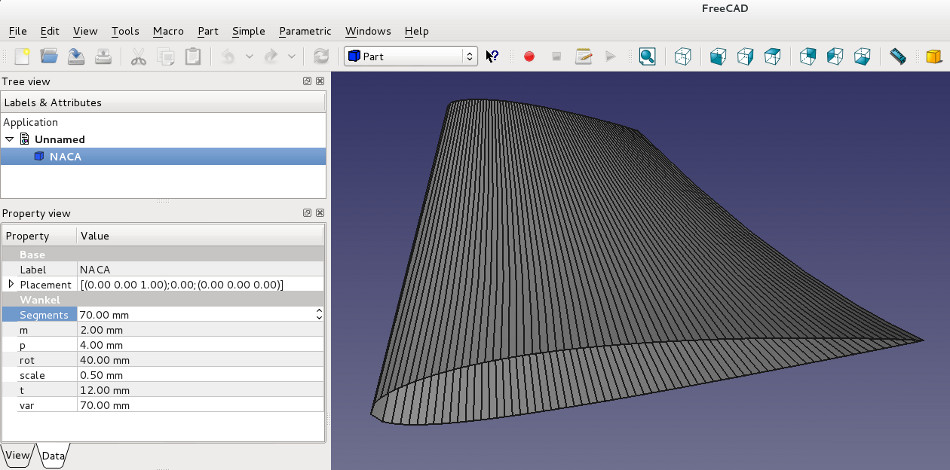Click the Refresh recompute icon
The width and height of the screenshot is (950, 470).
321,56
